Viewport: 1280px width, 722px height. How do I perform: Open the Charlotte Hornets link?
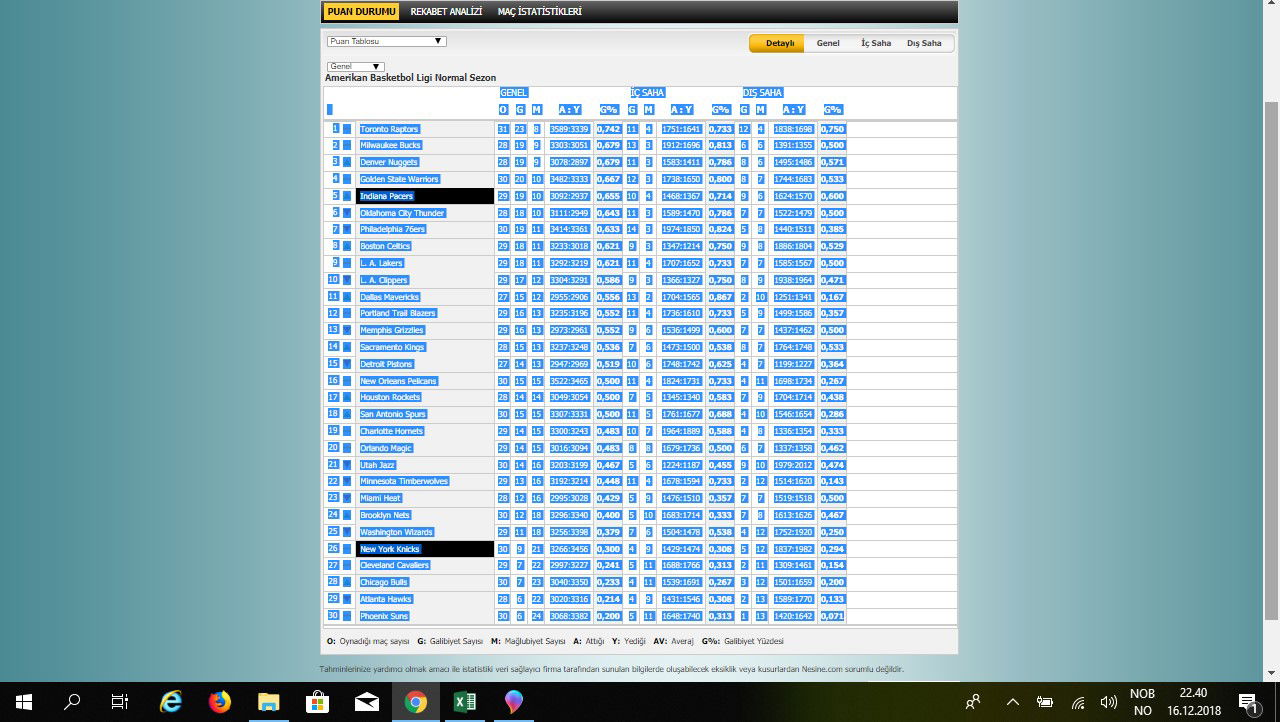[392, 431]
